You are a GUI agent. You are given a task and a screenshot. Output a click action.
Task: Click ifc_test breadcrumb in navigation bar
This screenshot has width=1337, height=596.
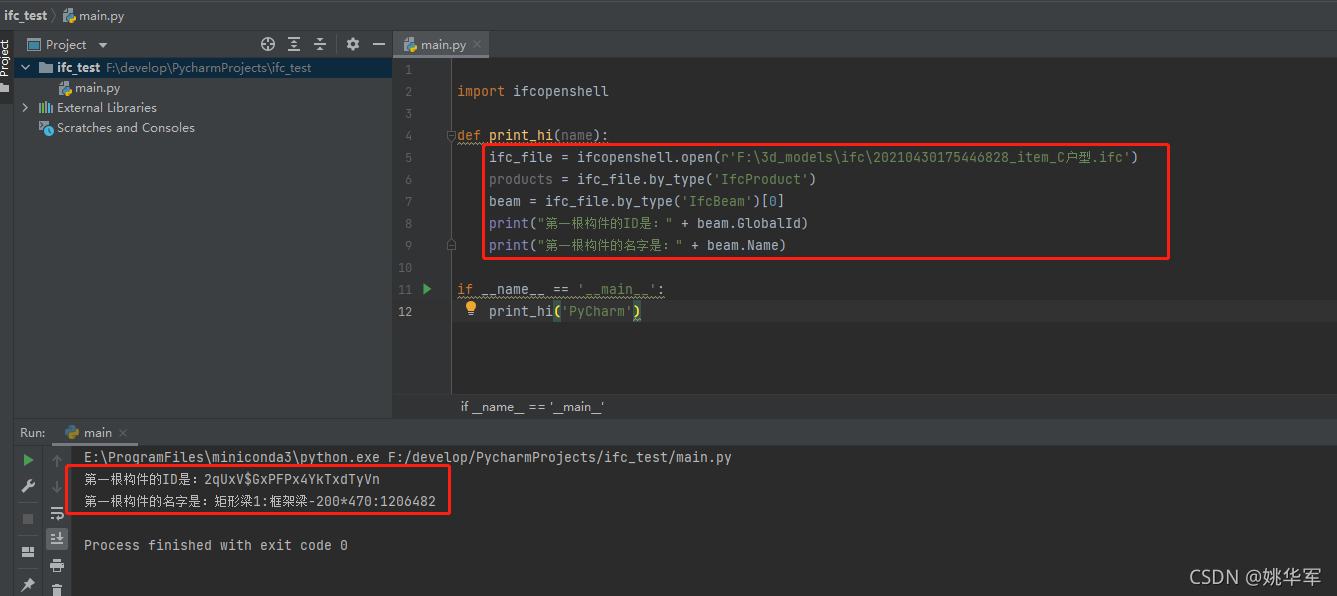click(25, 16)
